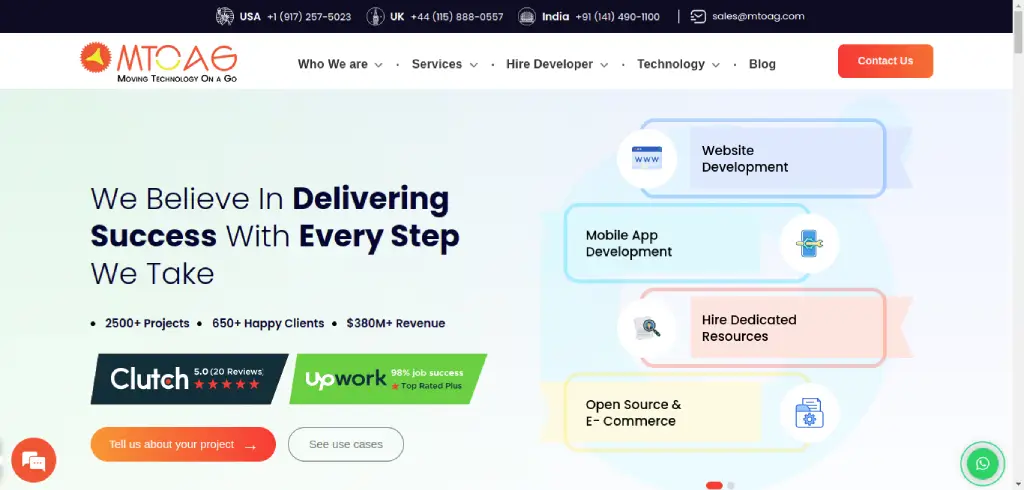The height and width of the screenshot is (490, 1024).
Task: Click the Mobile App Development phone icon
Action: [x=808, y=244]
